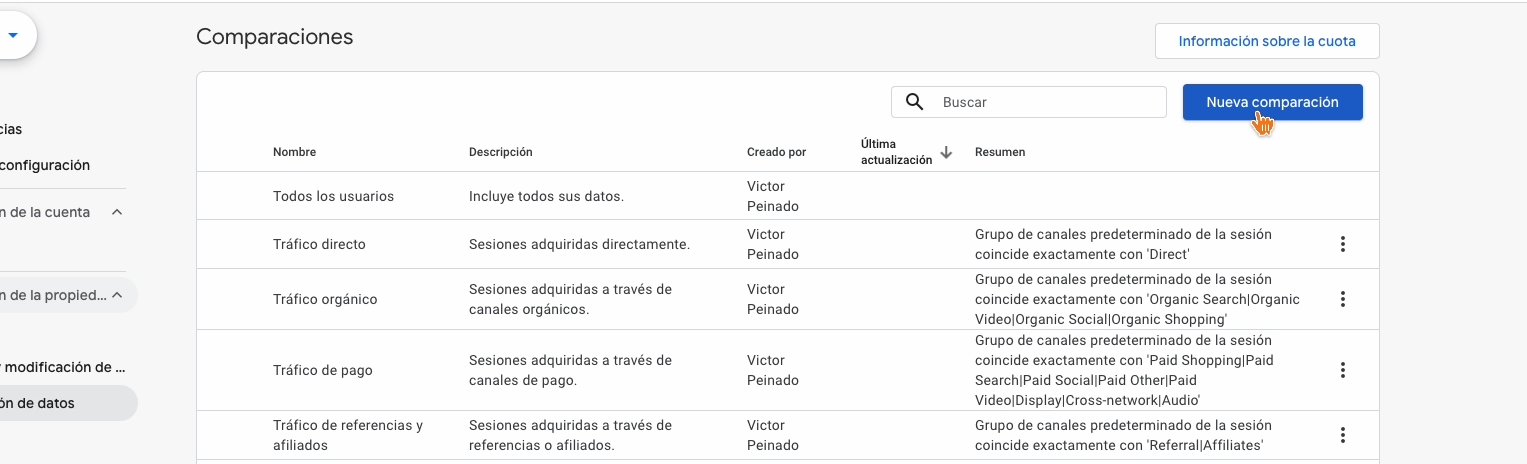
Task: Open the three-dot menu for Tráfico orgánico
Action: click(1343, 299)
